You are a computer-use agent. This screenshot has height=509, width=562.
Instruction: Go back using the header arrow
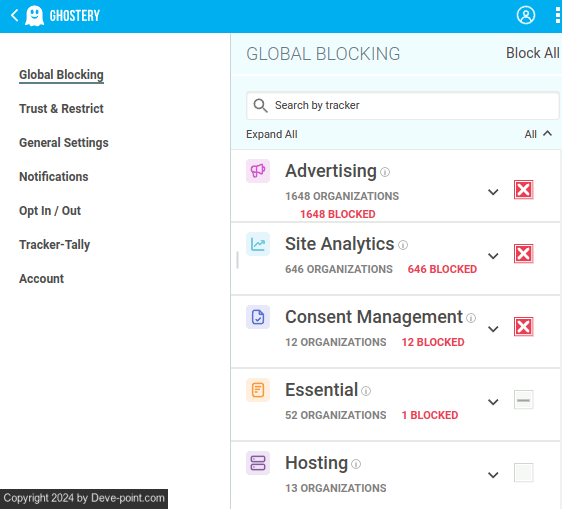[x=14, y=15]
